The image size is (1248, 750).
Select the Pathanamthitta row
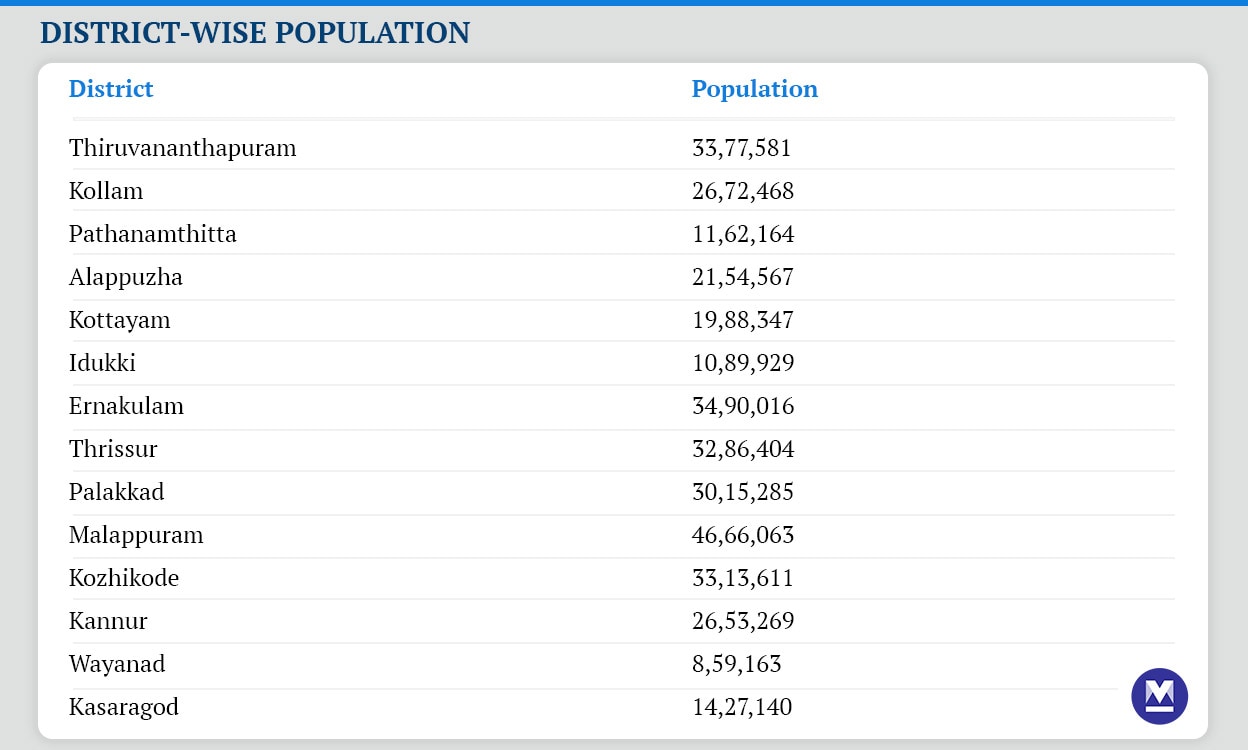pyautogui.click(x=152, y=233)
